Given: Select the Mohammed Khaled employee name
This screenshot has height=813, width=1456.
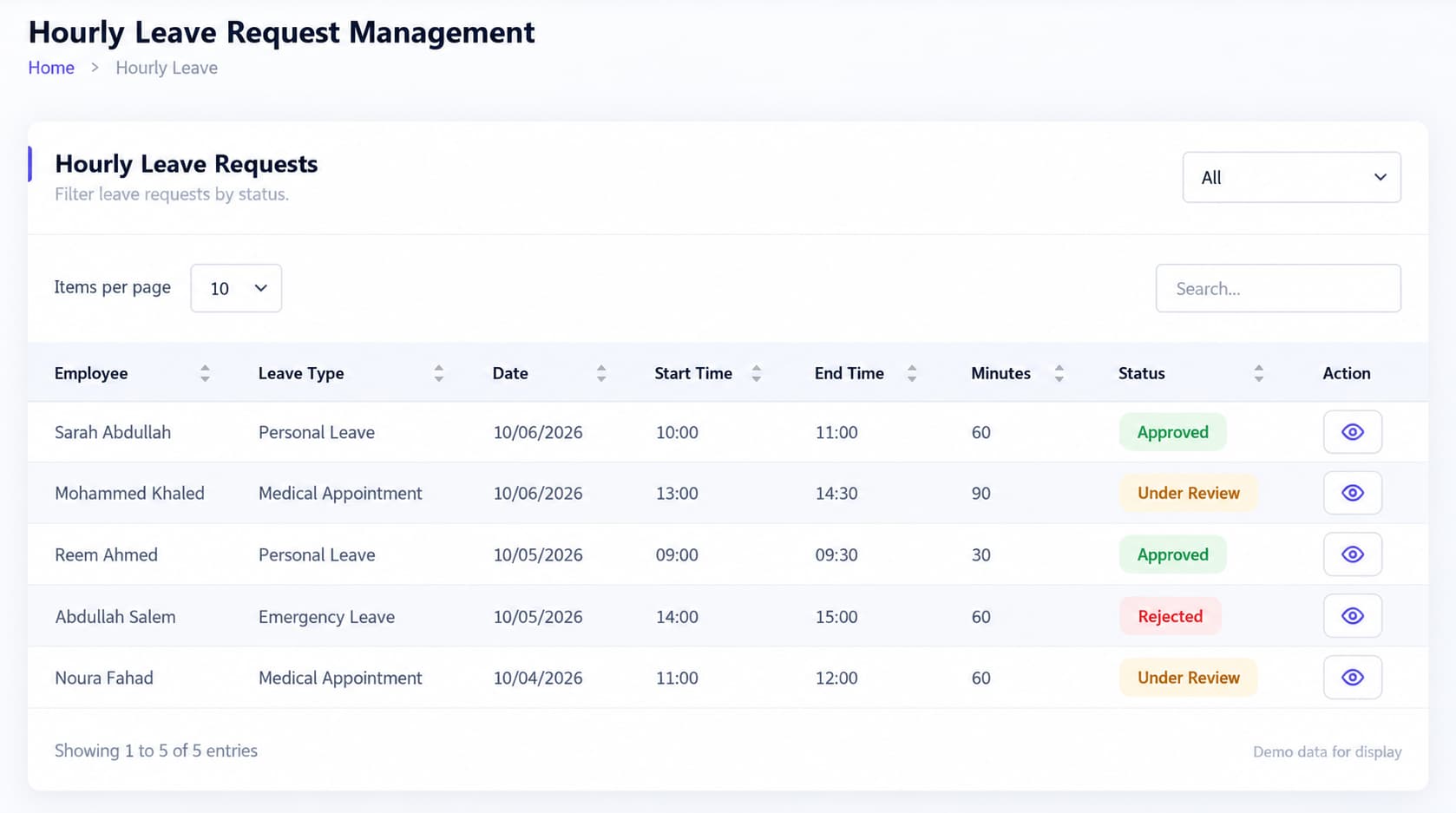Looking at the screenshot, I should point(129,493).
